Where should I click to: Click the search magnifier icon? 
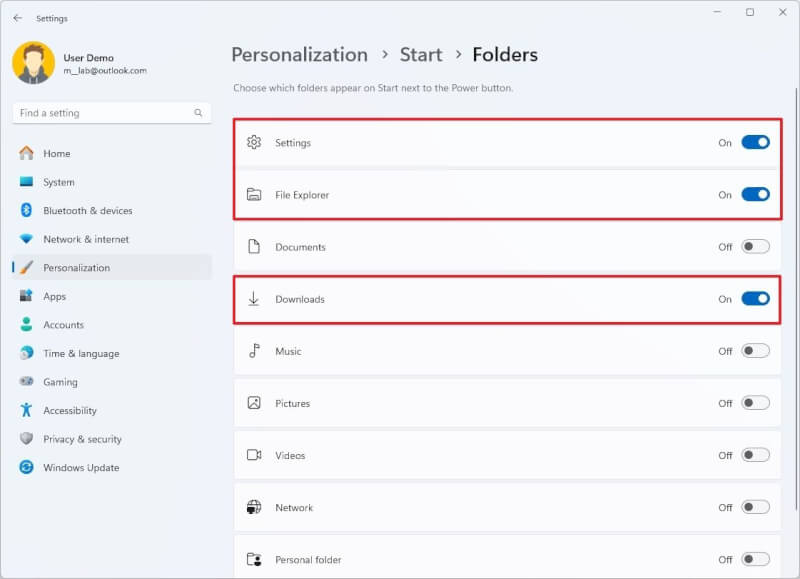click(x=198, y=113)
